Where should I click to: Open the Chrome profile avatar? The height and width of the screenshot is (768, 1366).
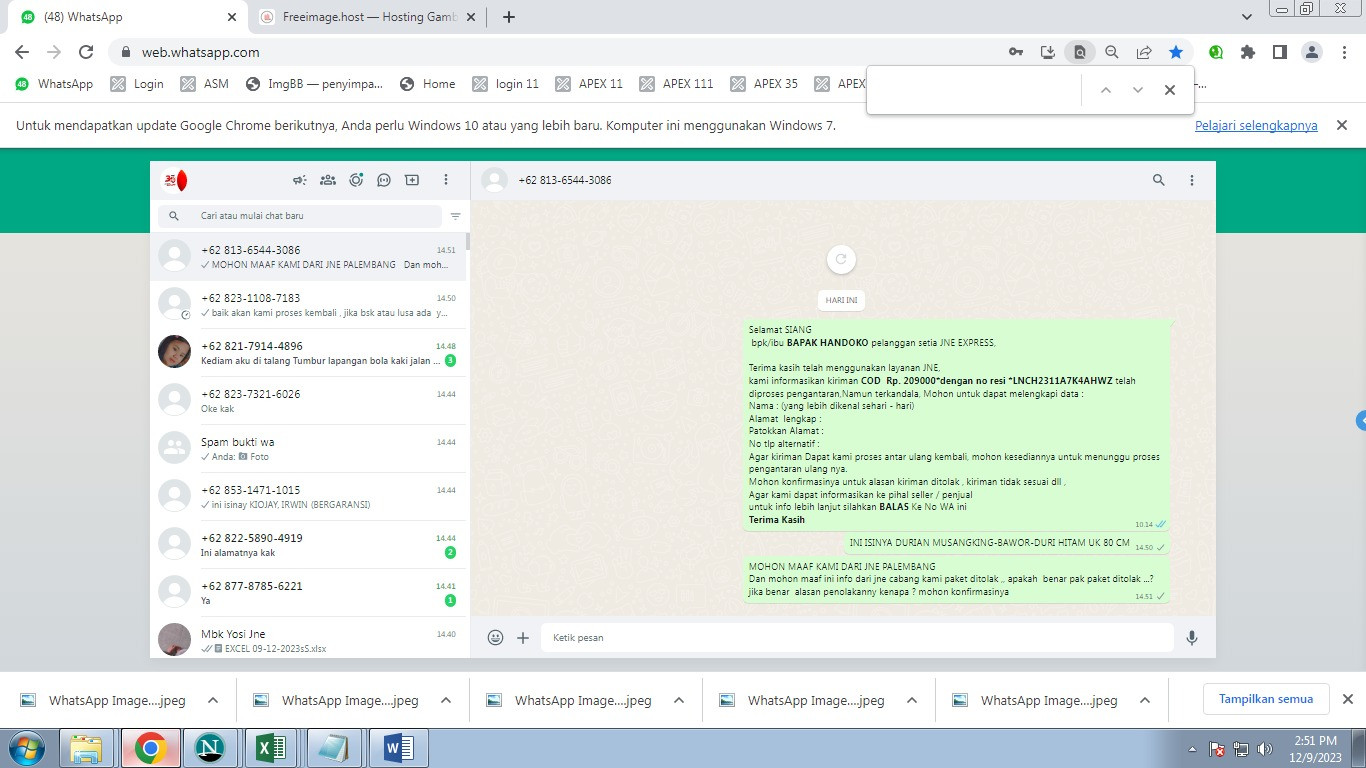[1313, 52]
